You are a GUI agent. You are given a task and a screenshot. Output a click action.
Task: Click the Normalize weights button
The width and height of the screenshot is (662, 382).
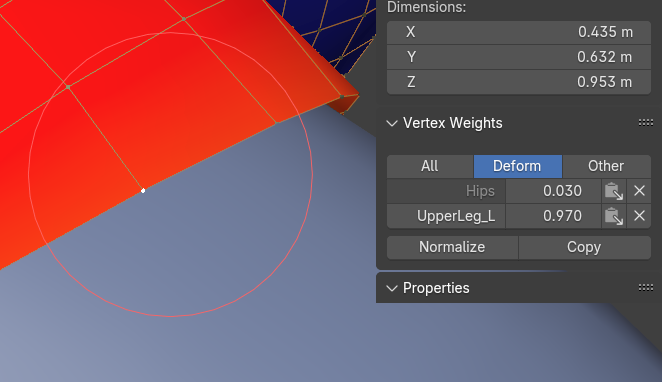tap(452, 247)
